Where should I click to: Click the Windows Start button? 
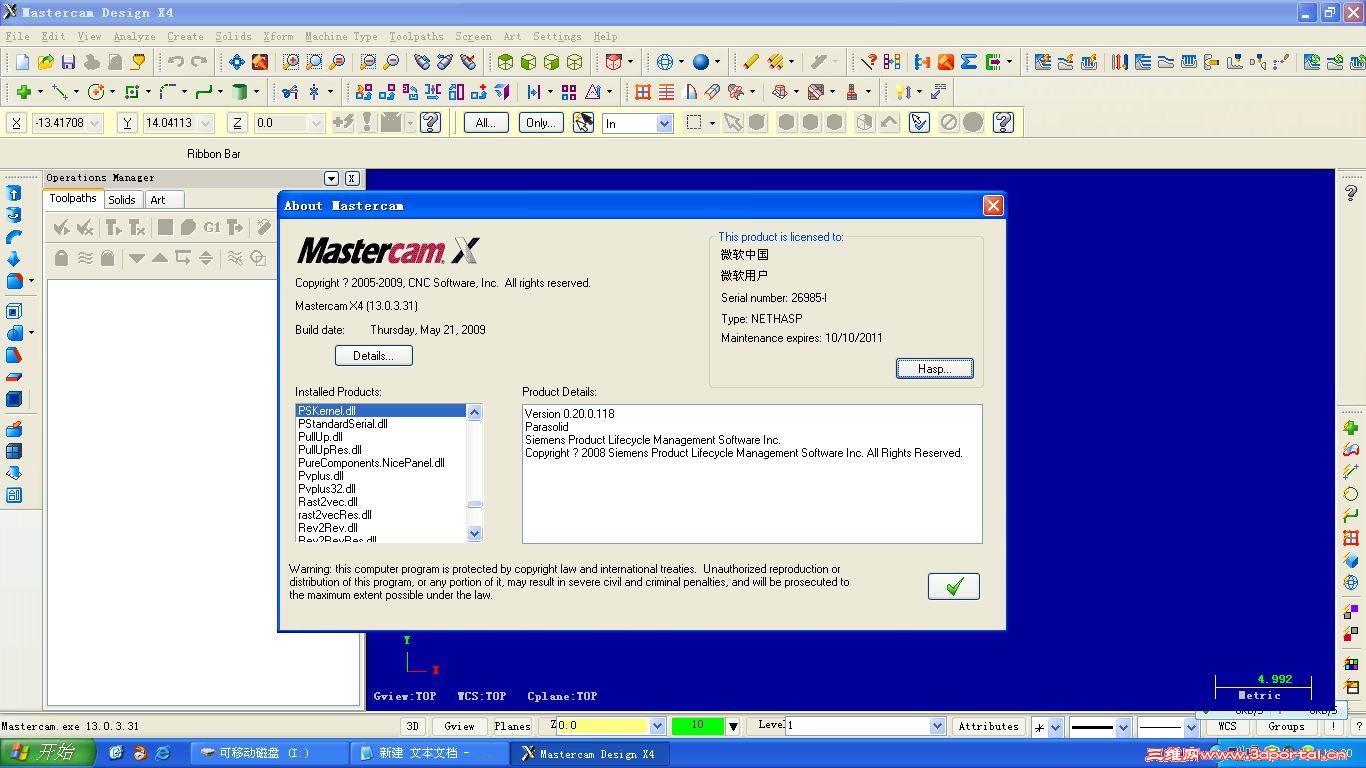(47, 753)
